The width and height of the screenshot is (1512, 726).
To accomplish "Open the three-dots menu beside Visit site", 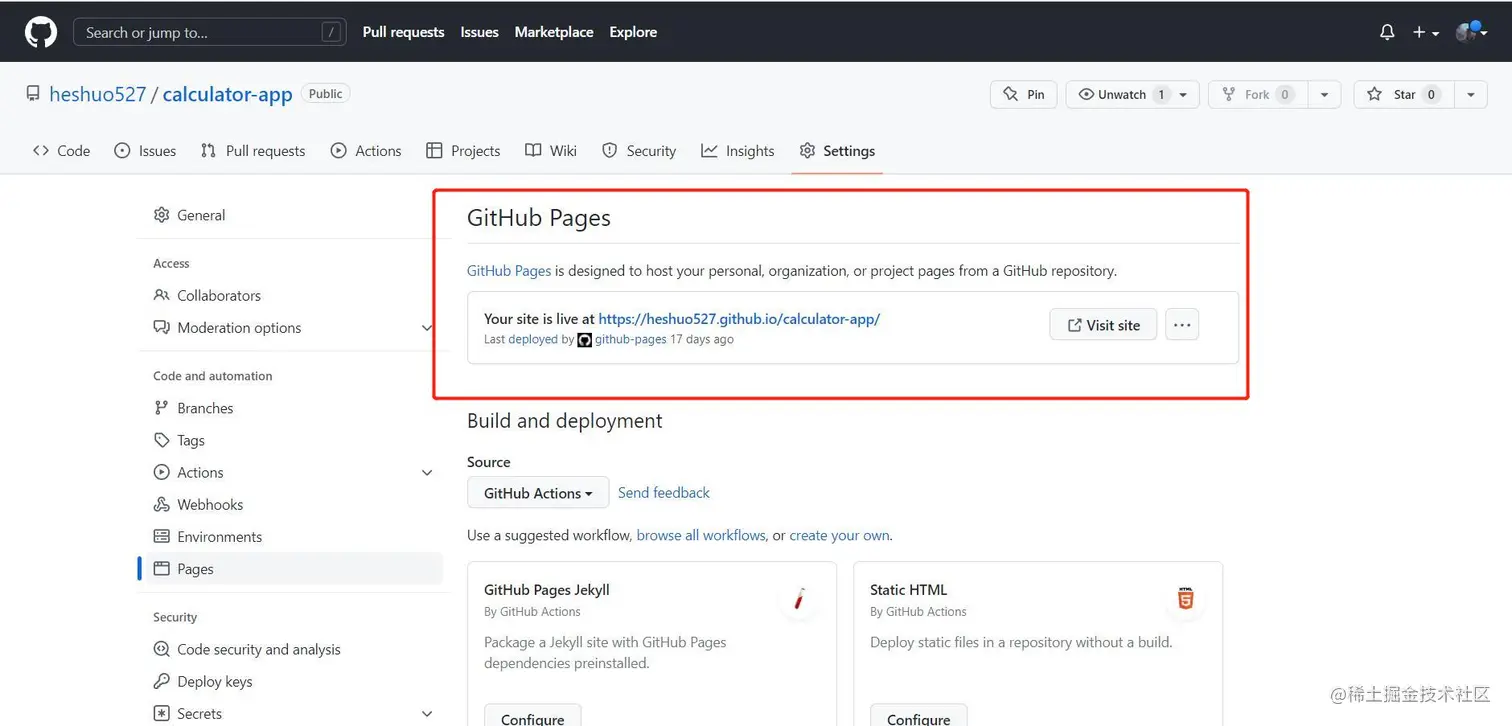I will [x=1182, y=325].
